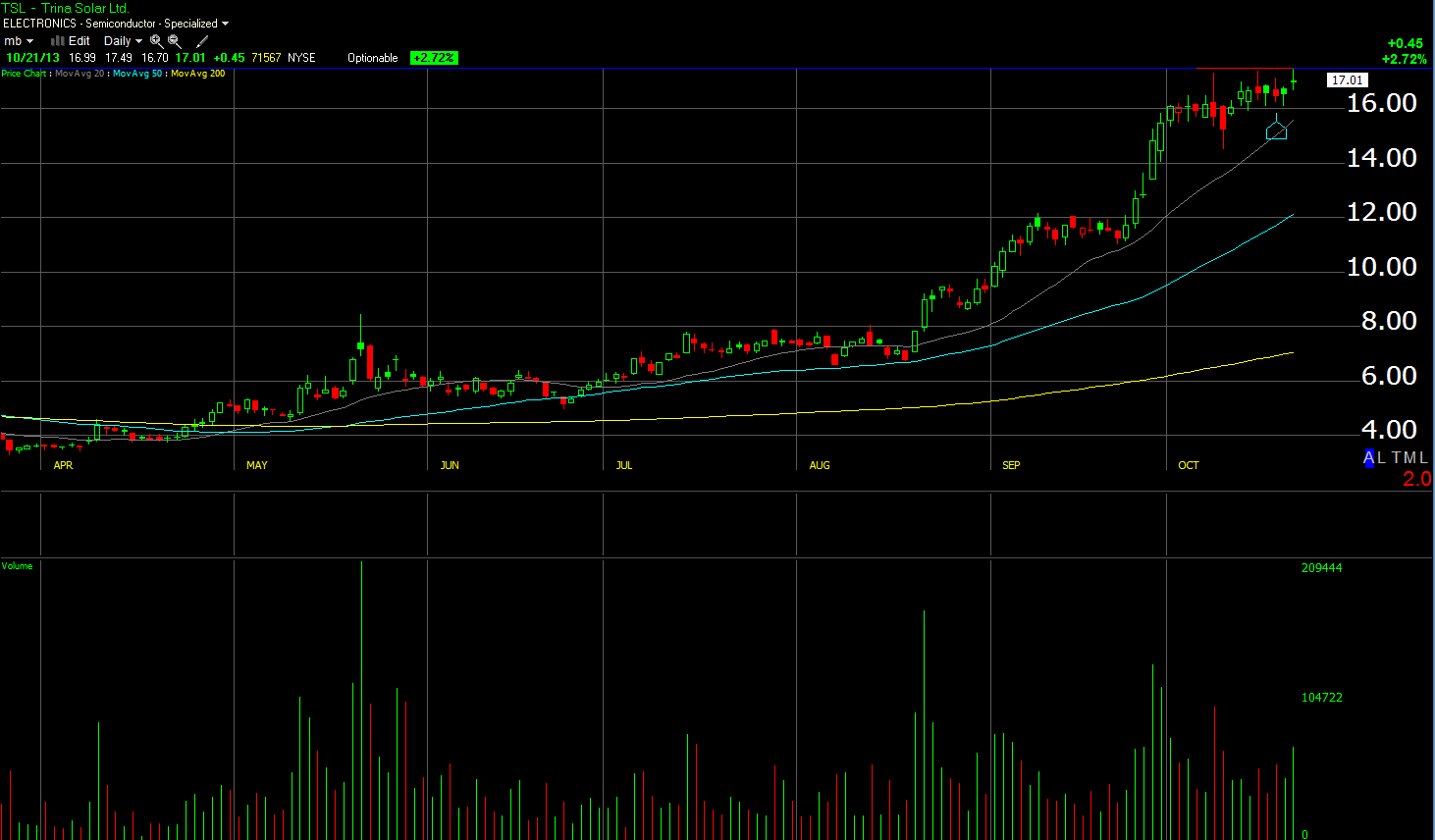Click the zoom out magnifier icon
Image resolution: width=1435 pixels, height=840 pixels.
174,41
